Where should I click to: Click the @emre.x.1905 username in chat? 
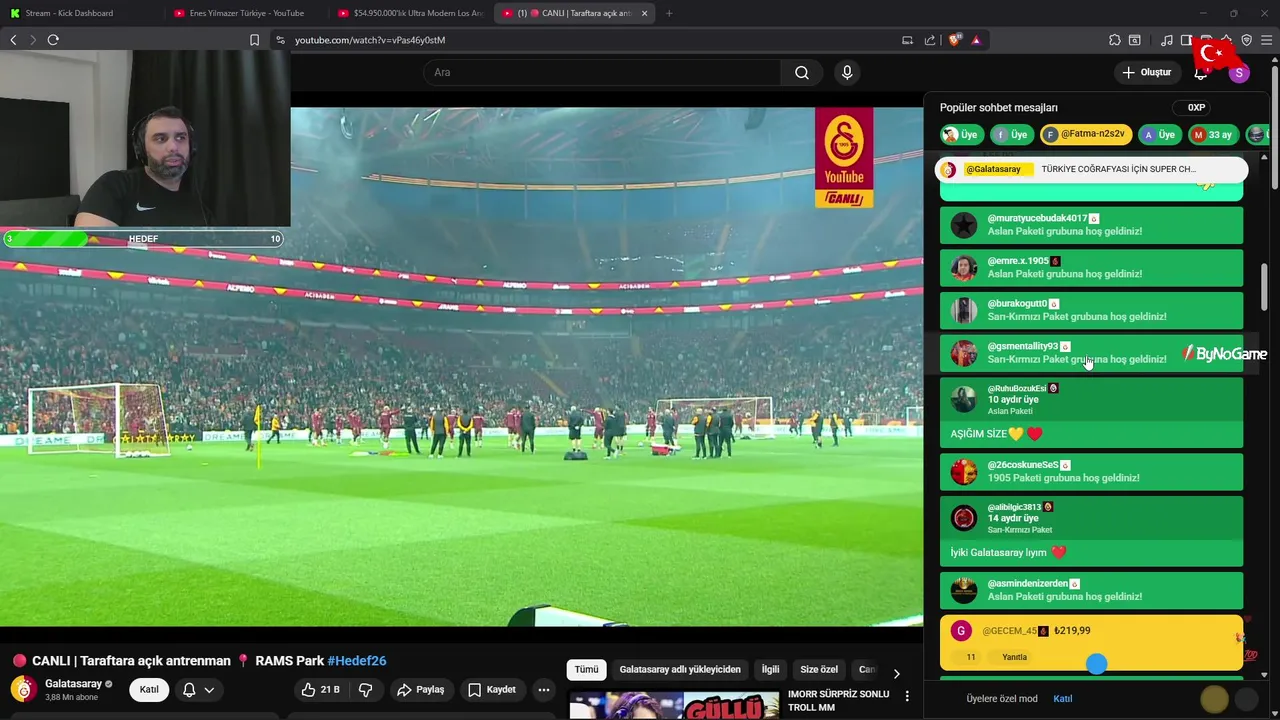click(1018, 261)
